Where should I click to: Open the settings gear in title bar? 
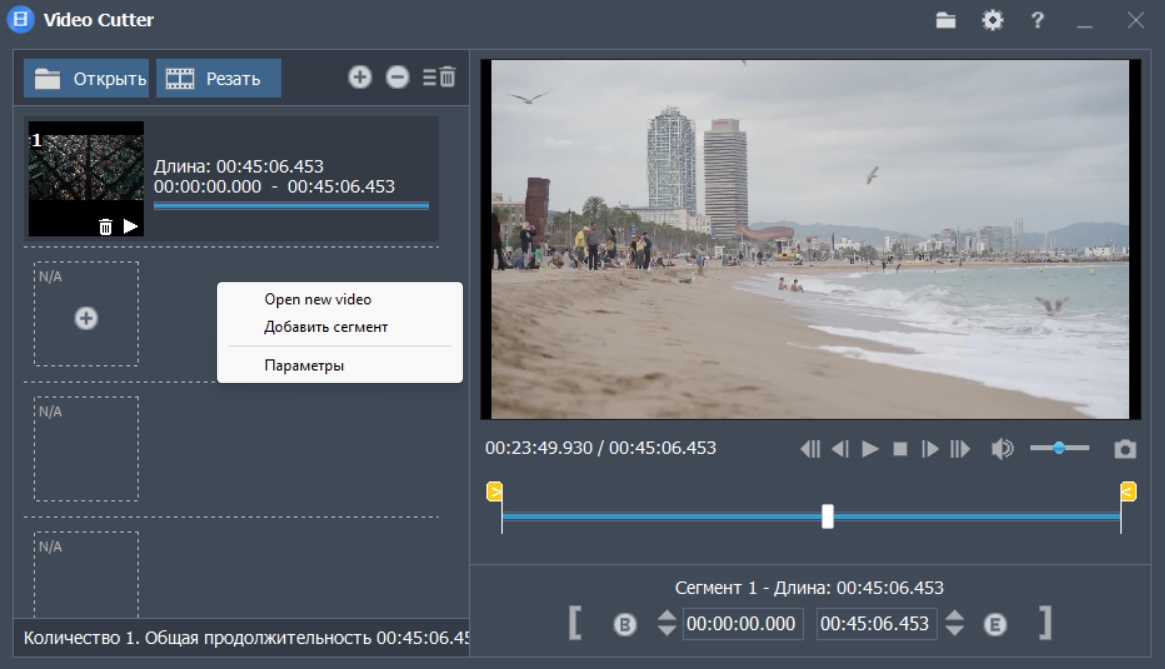coord(992,20)
